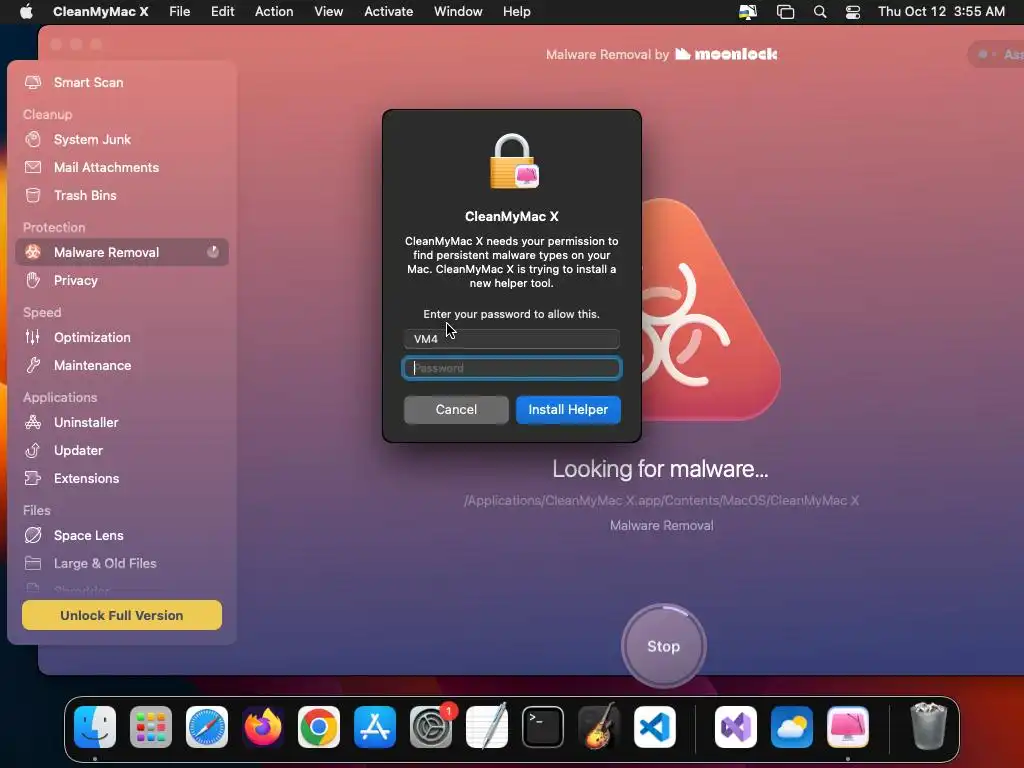Viewport: 1024px width, 768px height.
Task: Open the CleanMyMac X app menu
Action: (101, 12)
